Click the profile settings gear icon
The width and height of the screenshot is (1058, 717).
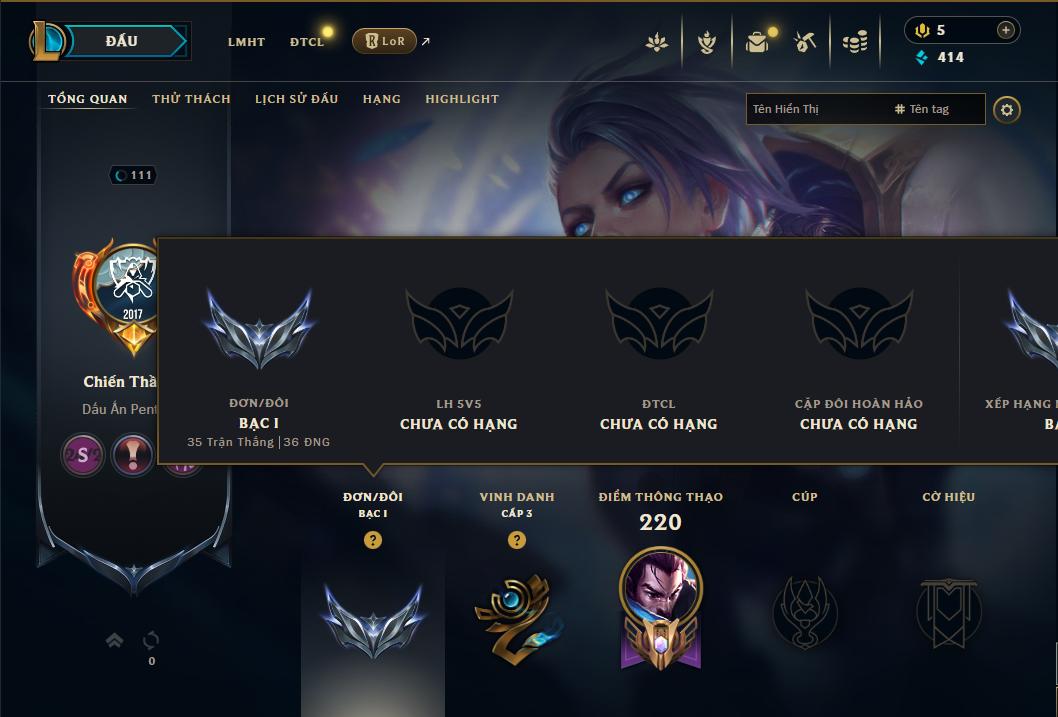pyautogui.click(x=1007, y=110)
